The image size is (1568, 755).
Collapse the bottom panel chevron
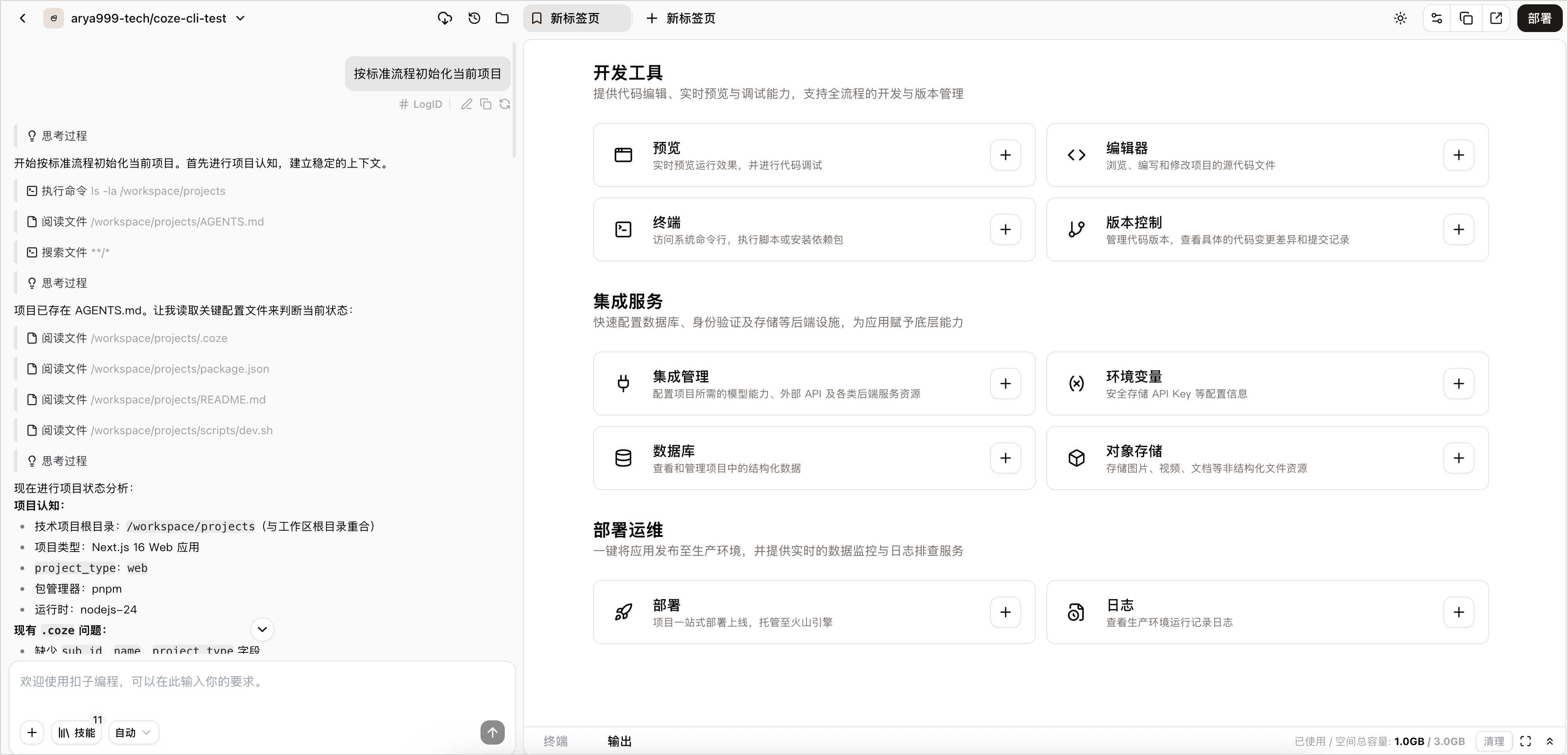coord(1550,741)
